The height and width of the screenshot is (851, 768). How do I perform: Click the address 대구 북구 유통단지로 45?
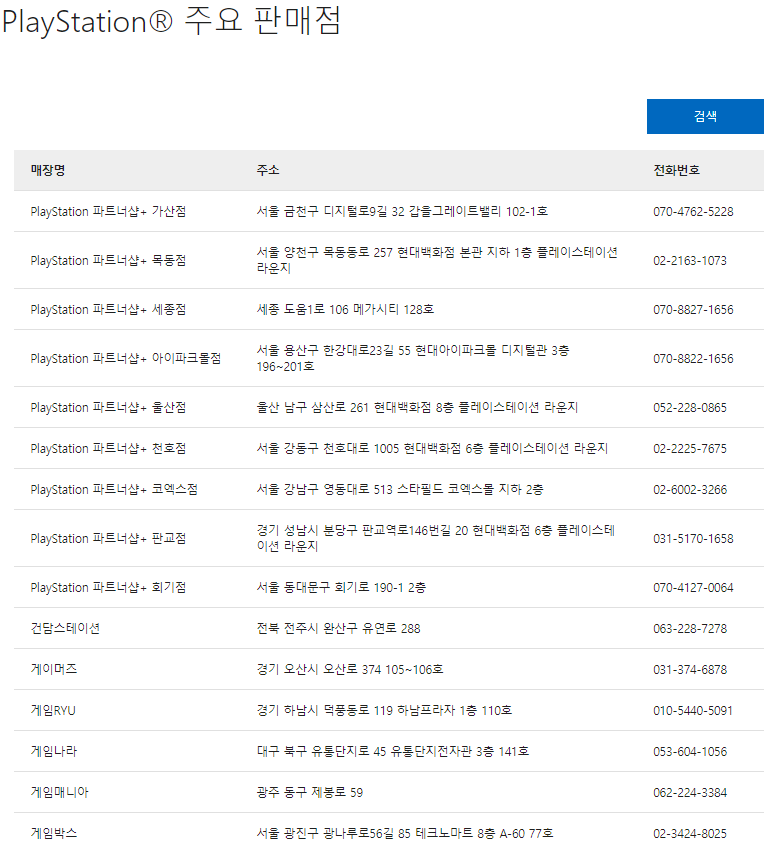click(393, 751)
